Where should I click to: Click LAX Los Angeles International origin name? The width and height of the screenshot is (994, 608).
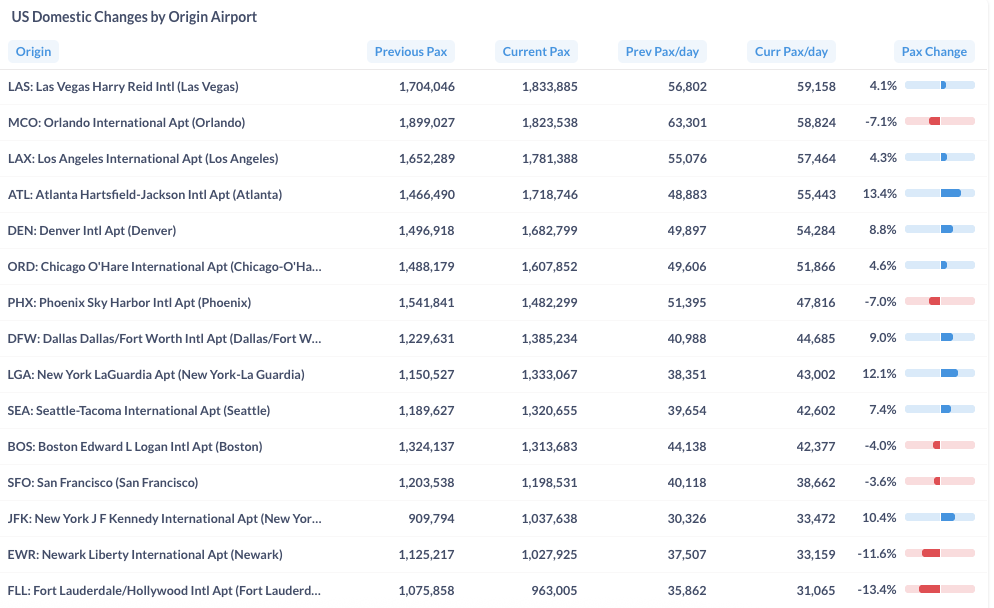(143, 158)
